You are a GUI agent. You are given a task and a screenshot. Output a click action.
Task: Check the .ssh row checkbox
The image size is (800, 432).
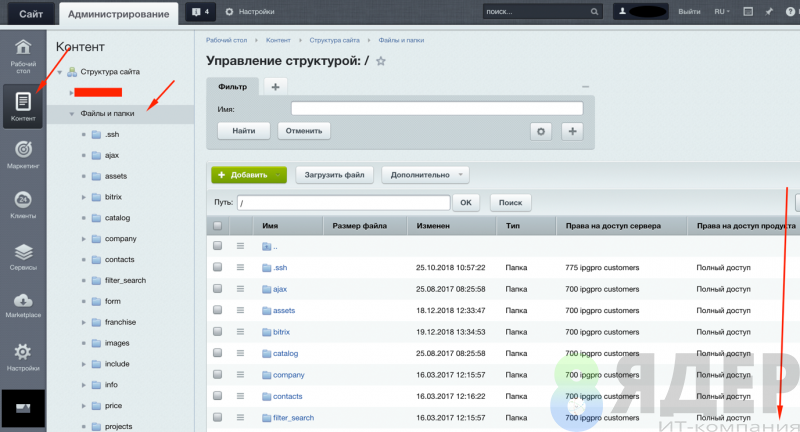pyautogui.click(x=217, y=267)
